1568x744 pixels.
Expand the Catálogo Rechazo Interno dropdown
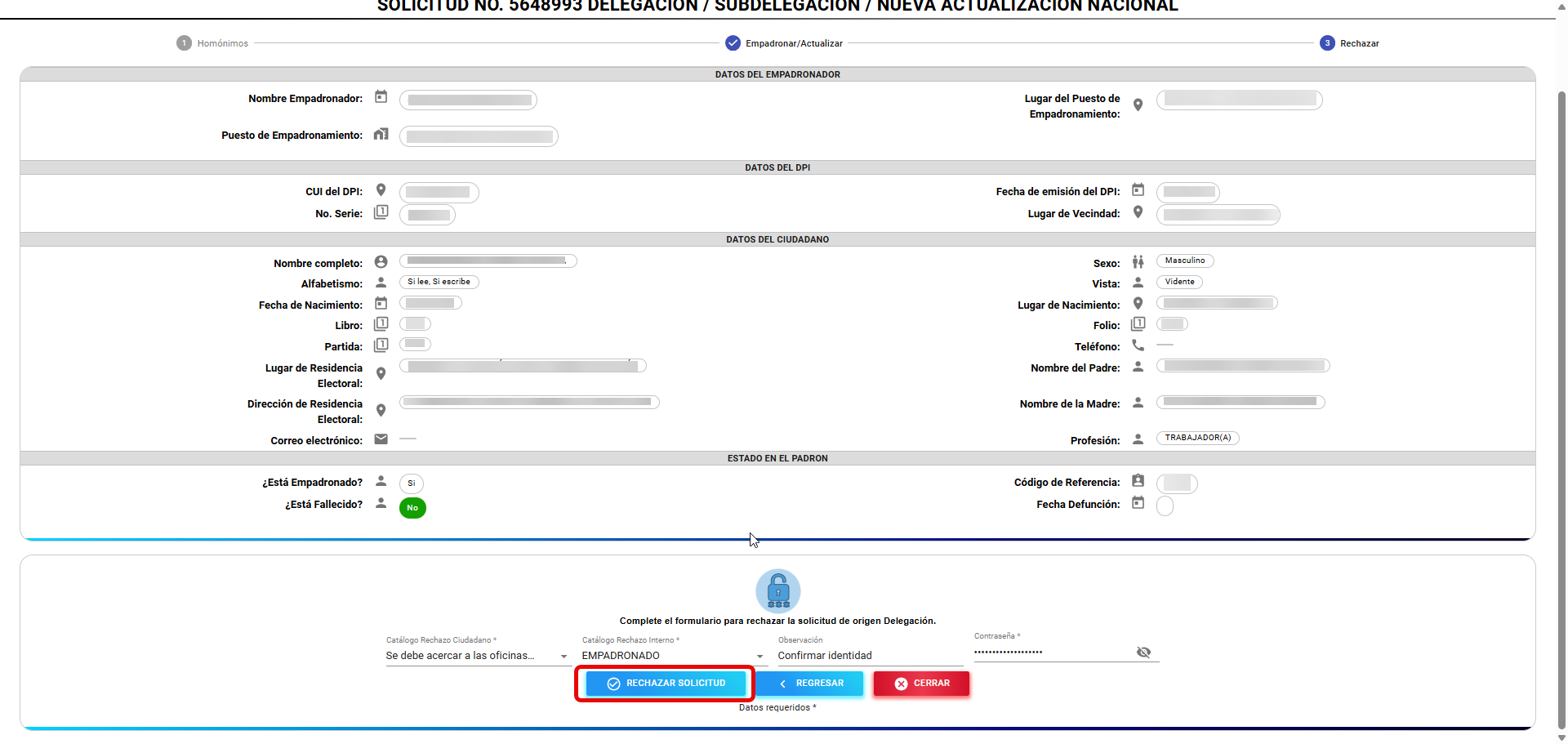[673, 656]
